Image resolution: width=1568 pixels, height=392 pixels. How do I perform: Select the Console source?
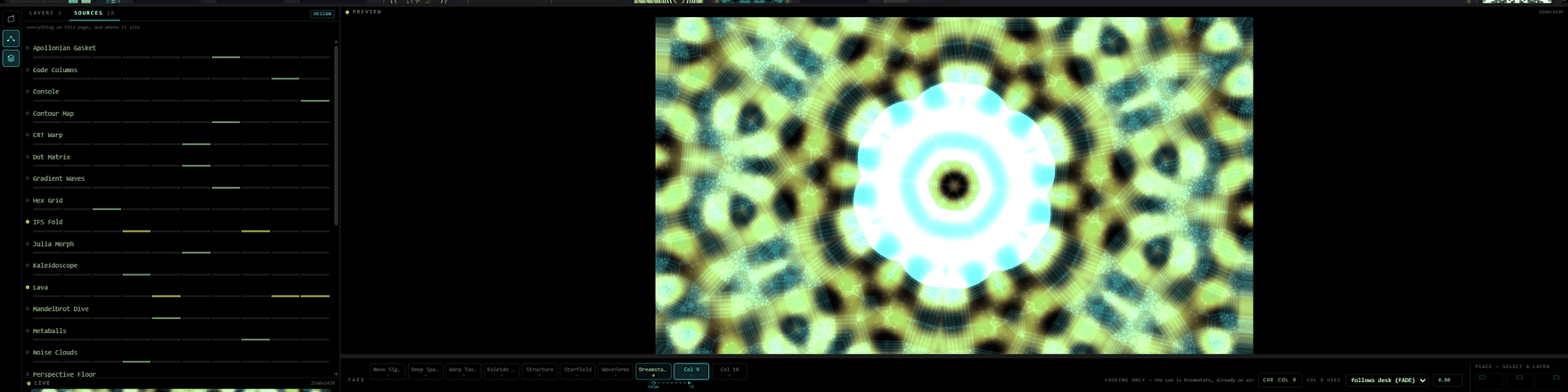click(45, 91)
